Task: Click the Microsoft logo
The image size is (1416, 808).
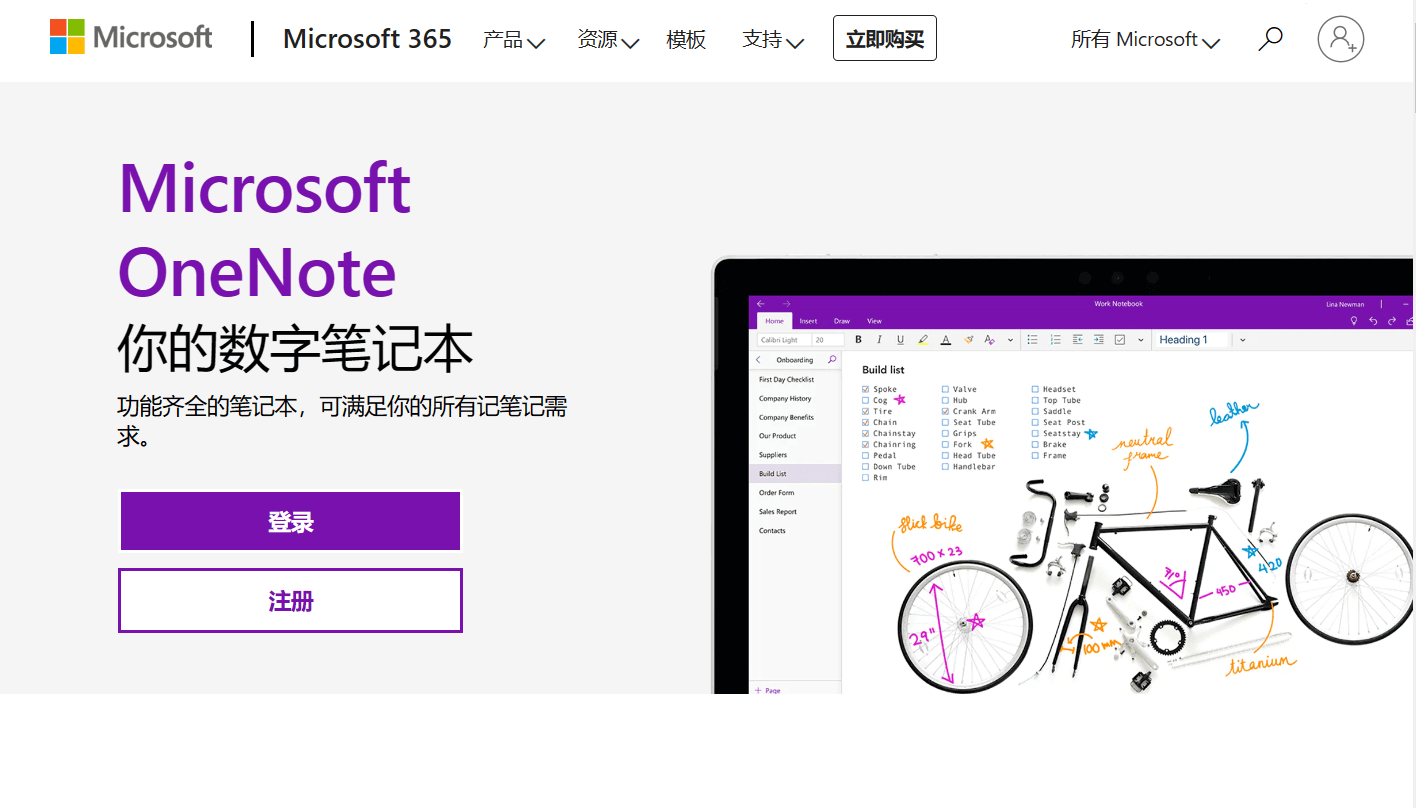Action: tap(131, 37)
